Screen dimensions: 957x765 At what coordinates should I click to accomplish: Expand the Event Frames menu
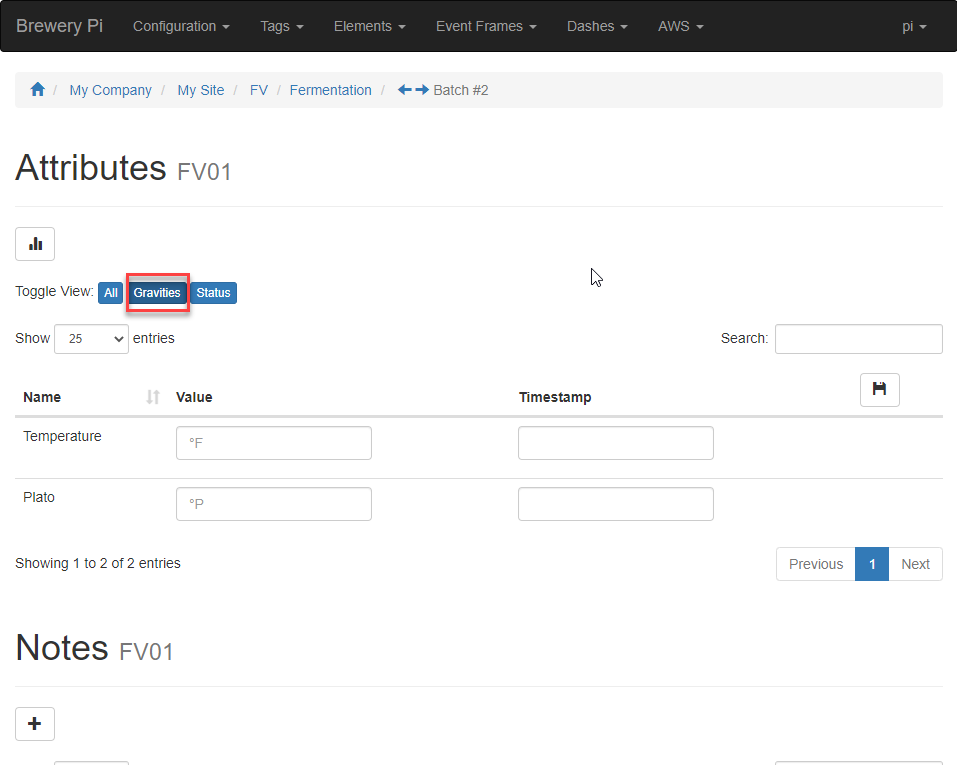(x=486, y=26)
